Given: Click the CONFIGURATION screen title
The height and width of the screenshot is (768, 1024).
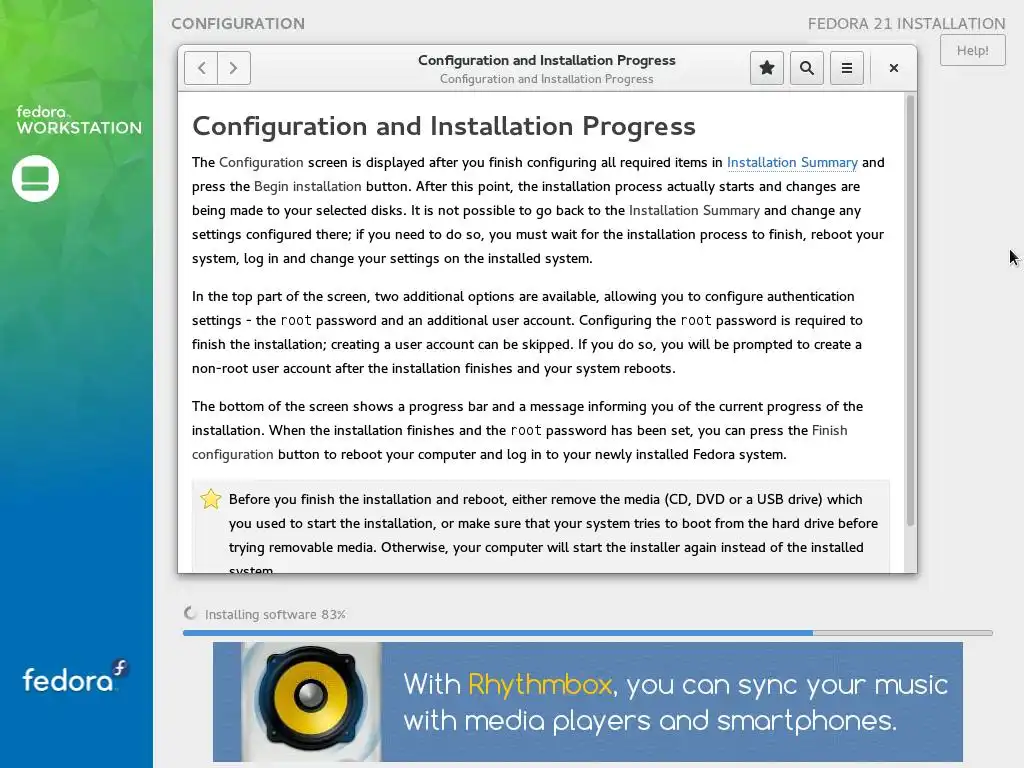Looking at the screenshot, I should point(238,24).
